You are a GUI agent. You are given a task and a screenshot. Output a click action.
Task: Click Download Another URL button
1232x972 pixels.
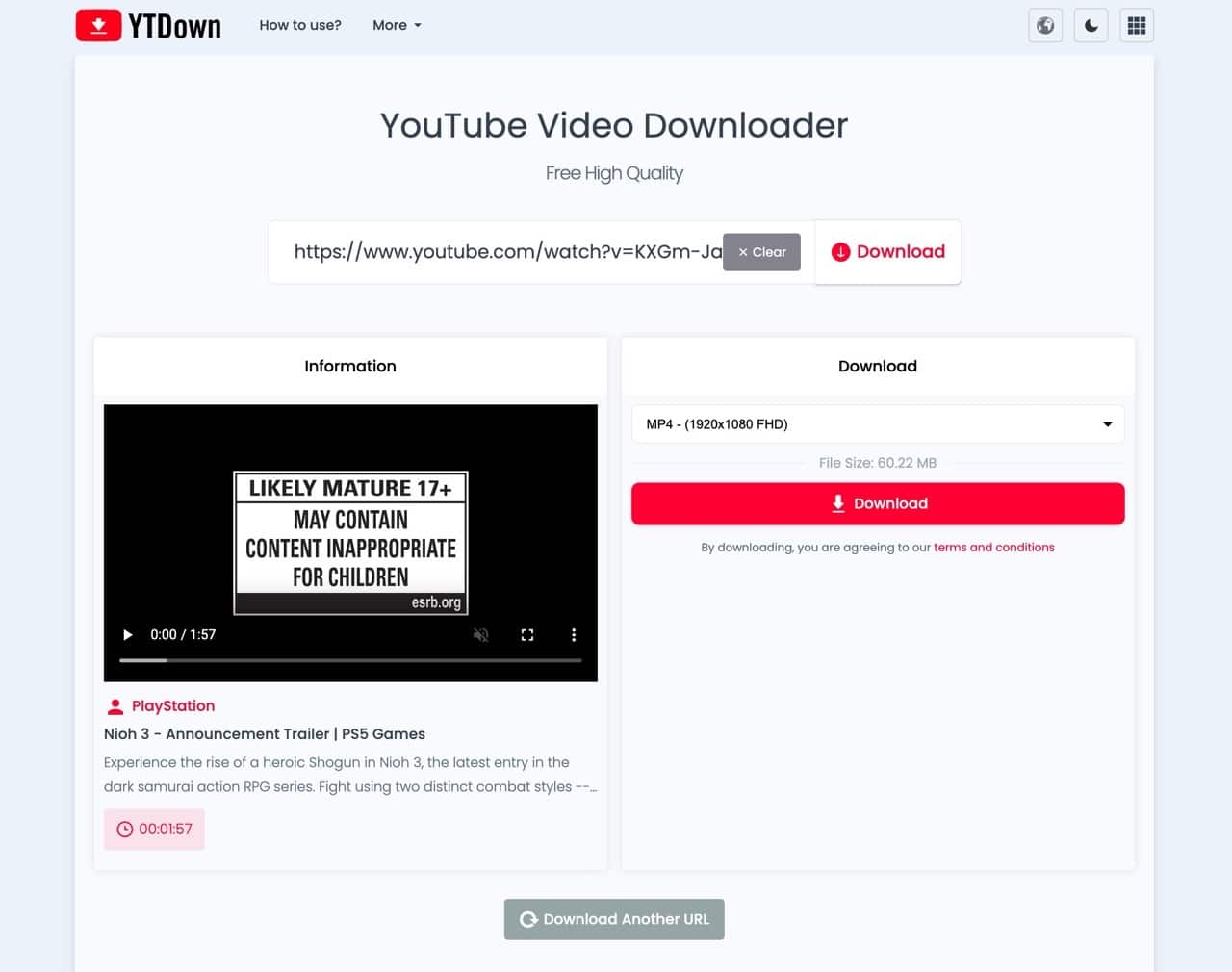(614, 920)
